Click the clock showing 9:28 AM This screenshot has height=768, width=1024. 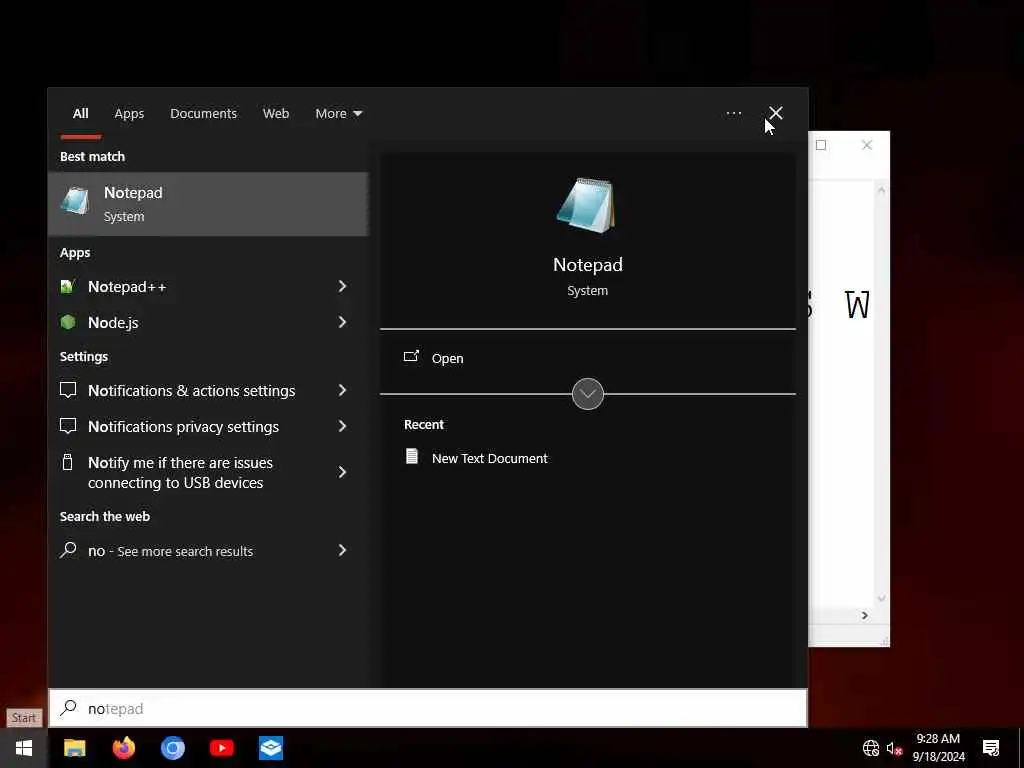click(x=938, y=739)
